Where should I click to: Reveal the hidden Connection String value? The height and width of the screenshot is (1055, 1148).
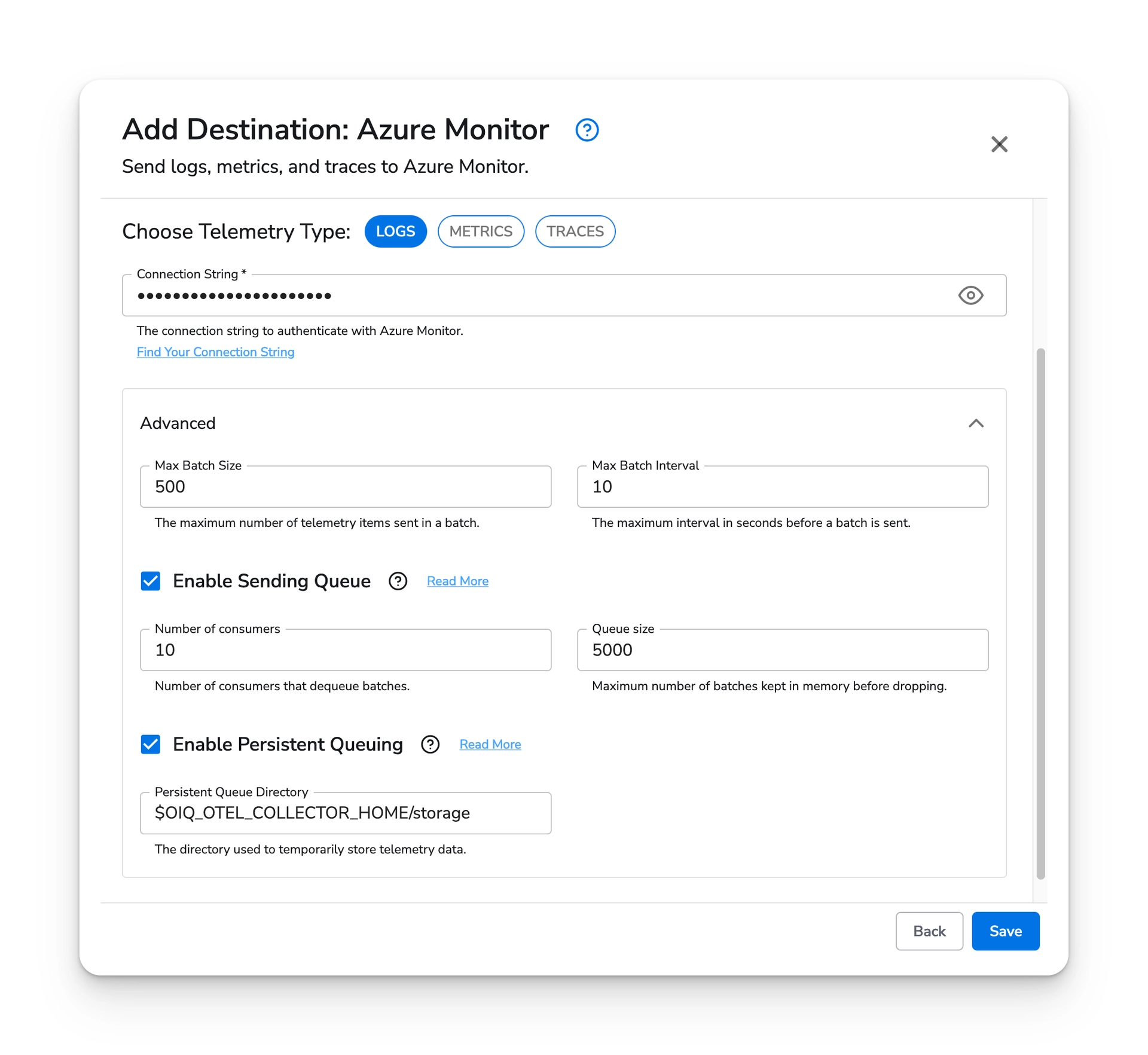point(971,295)
